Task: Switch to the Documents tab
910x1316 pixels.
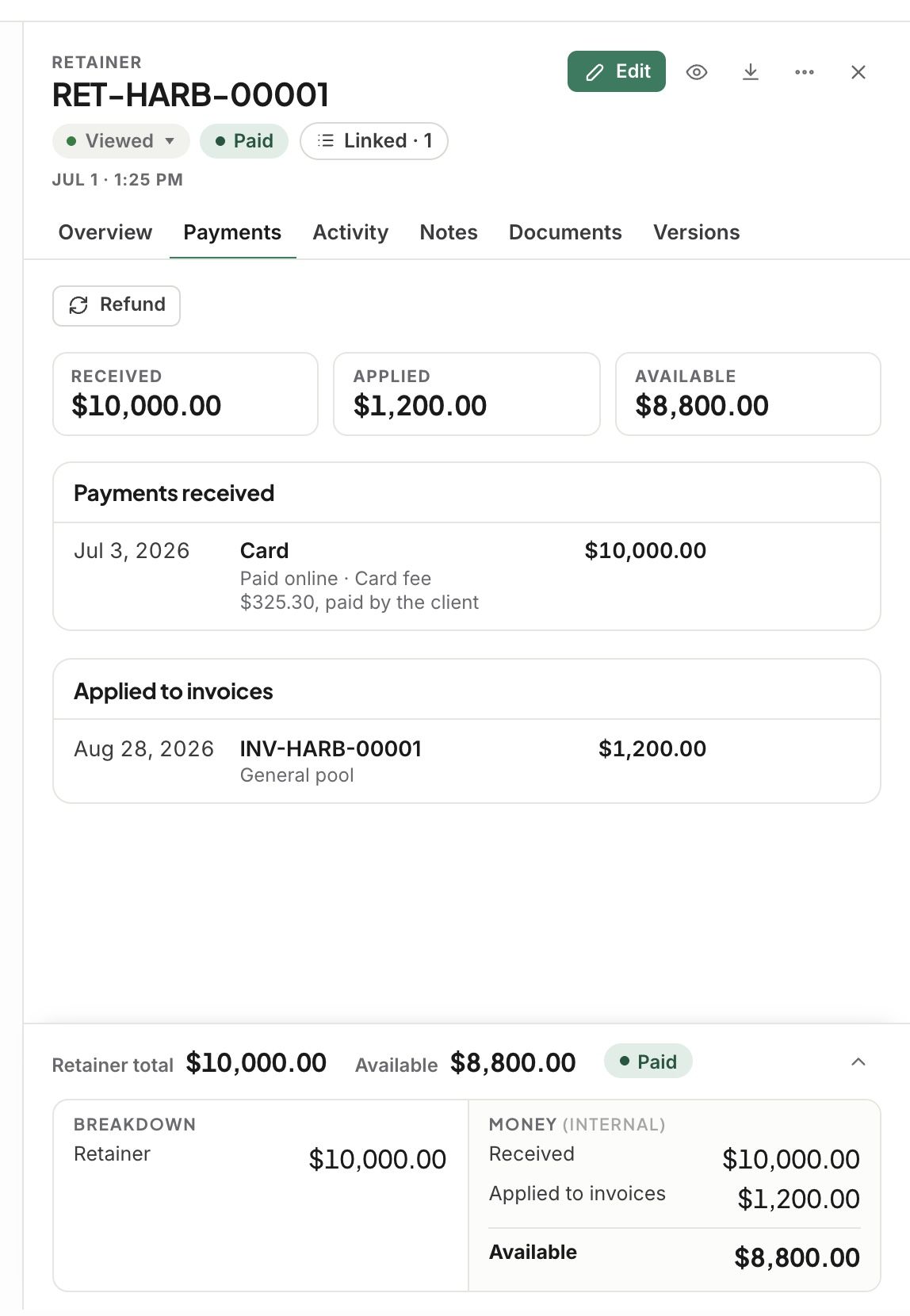Action: [565, 232]
